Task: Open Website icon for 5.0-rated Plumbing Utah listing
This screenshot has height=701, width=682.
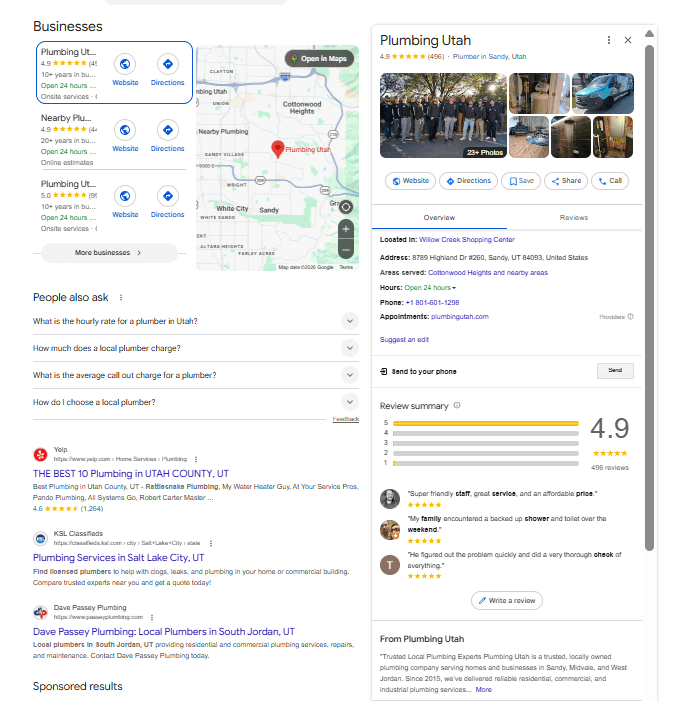Action: point(125,196)
